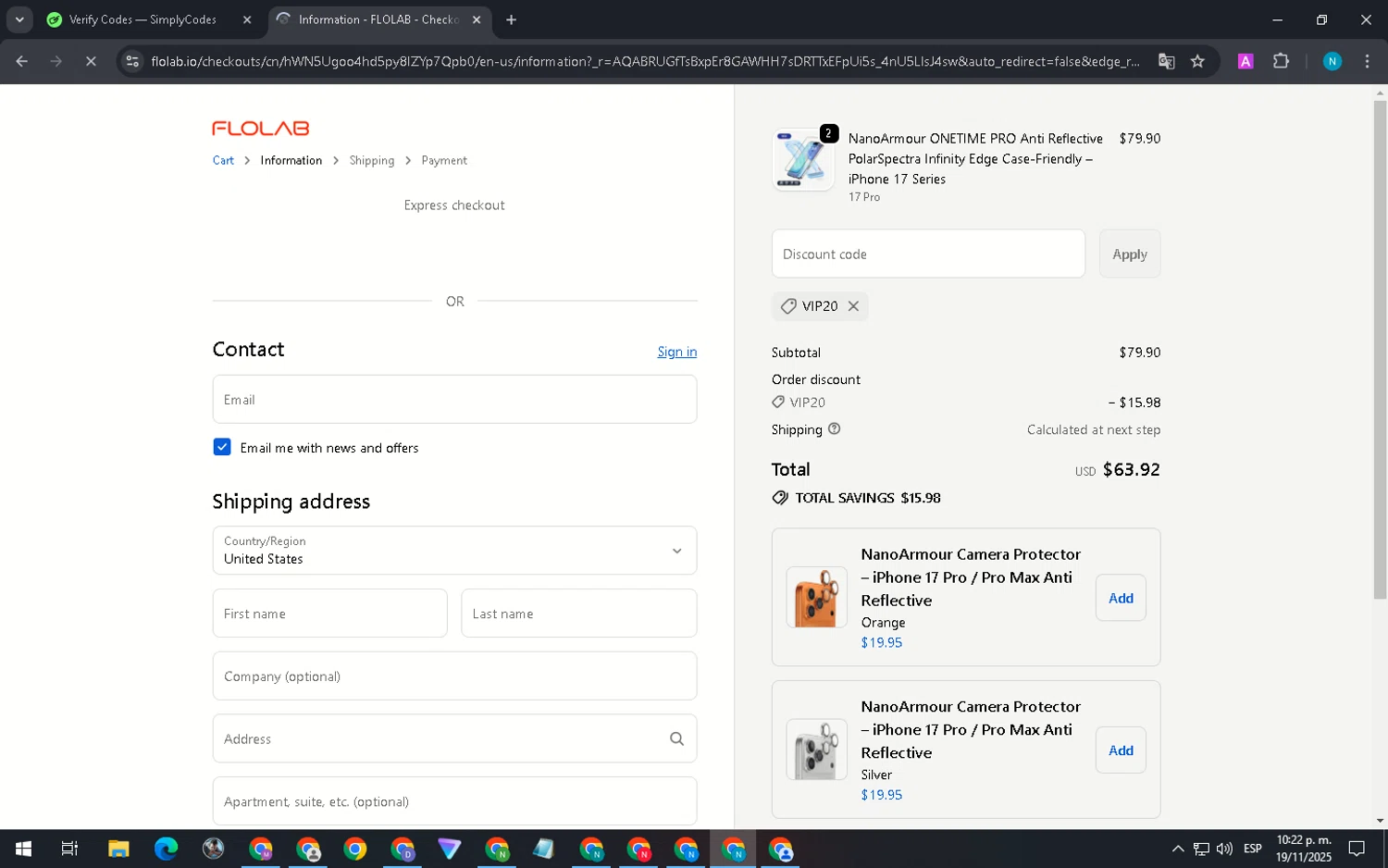Close the Verify Codes SimplyCodes tab
Image resolution: width=1388 pixels, height=868 pixels.
247,19
